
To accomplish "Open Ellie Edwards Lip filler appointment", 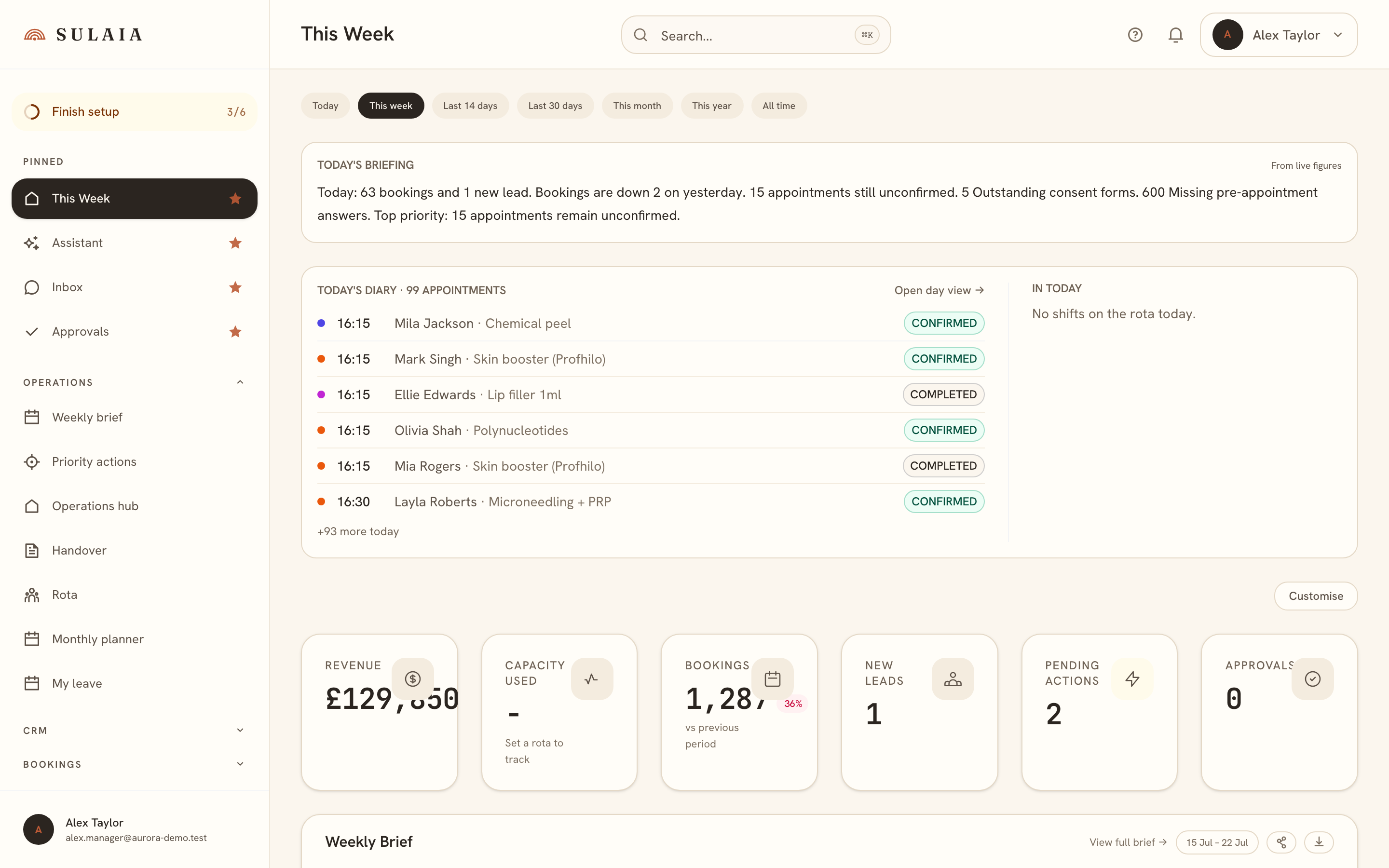I will pos(651,394).
